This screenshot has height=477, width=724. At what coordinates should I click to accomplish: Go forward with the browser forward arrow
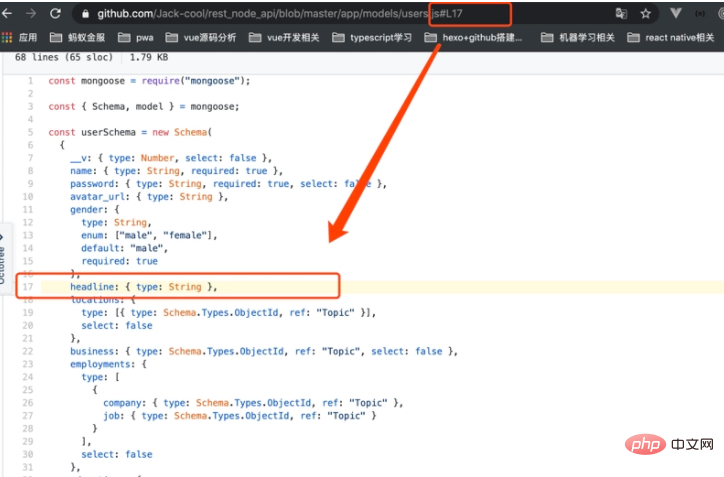click(x=31, y=14)
